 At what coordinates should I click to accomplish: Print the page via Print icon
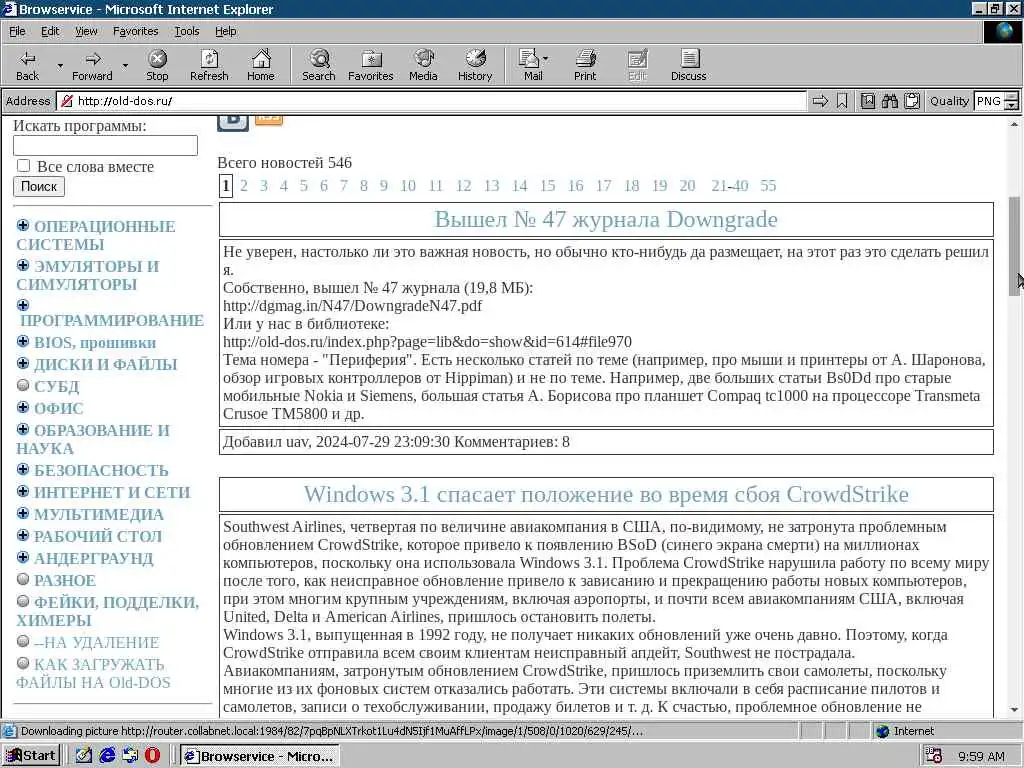click(585, 65)
